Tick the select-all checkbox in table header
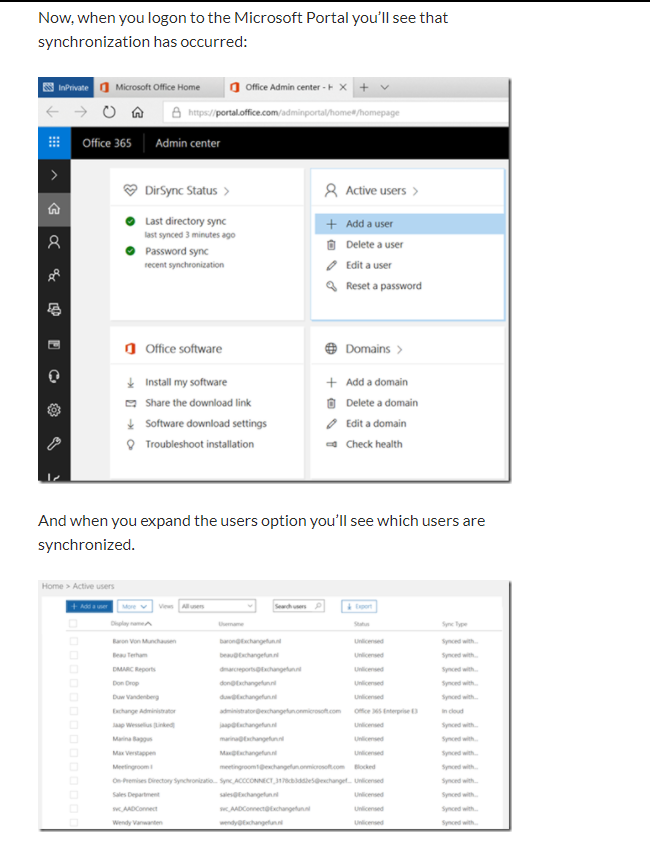 point(73,623)
